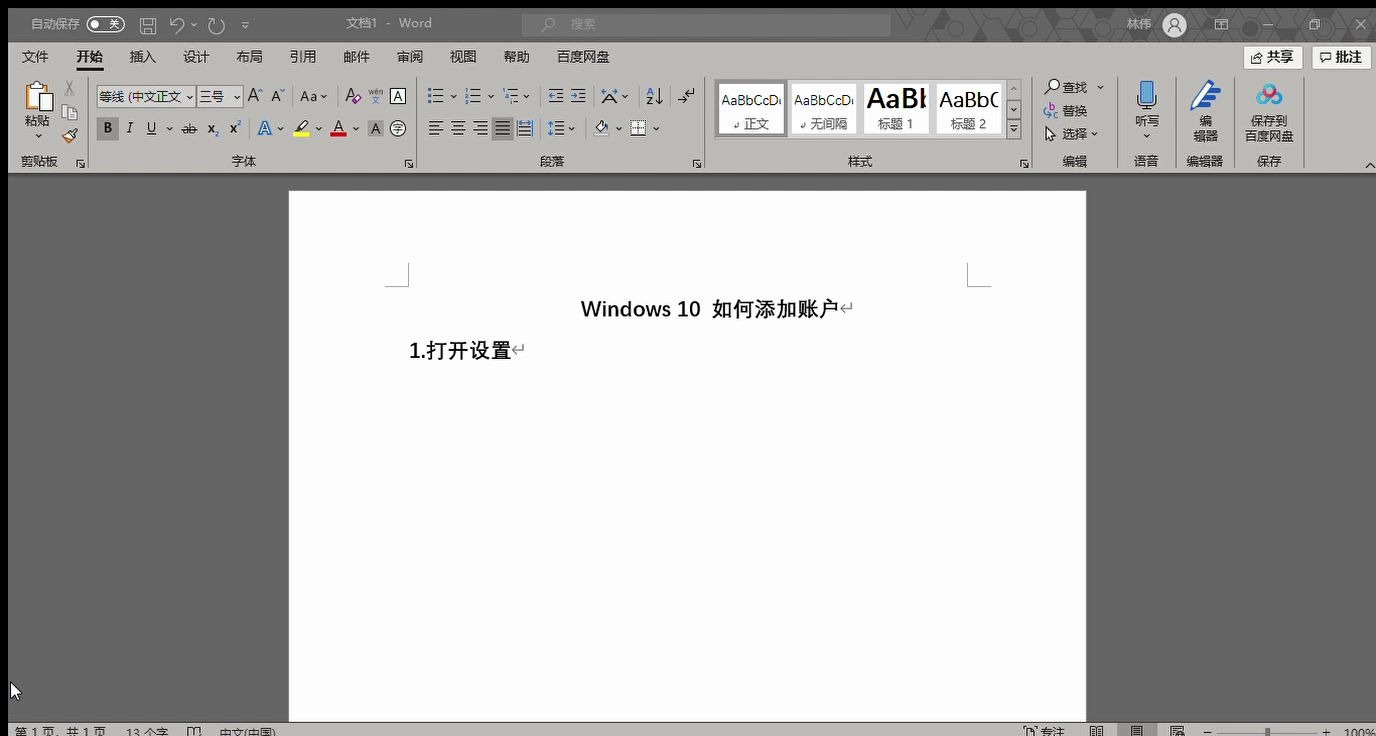Apply character border (boxed A) icon
This screenshot has height=736, width=1376.
[398, 96]
